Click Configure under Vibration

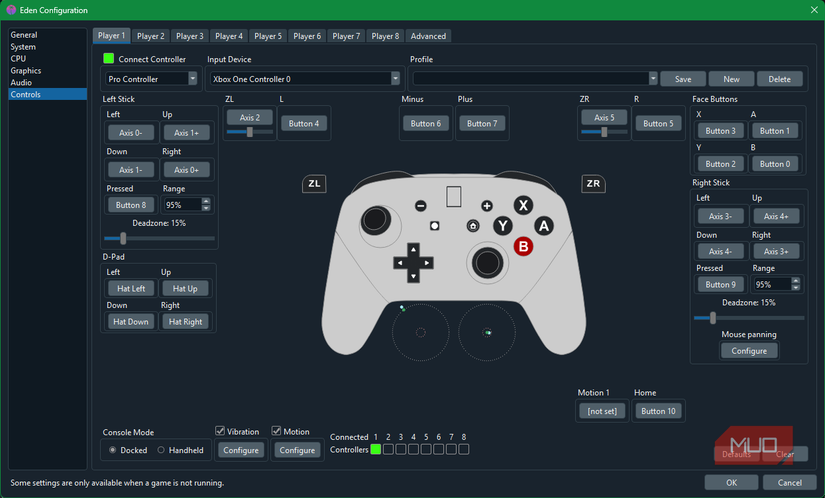(241, 450)
